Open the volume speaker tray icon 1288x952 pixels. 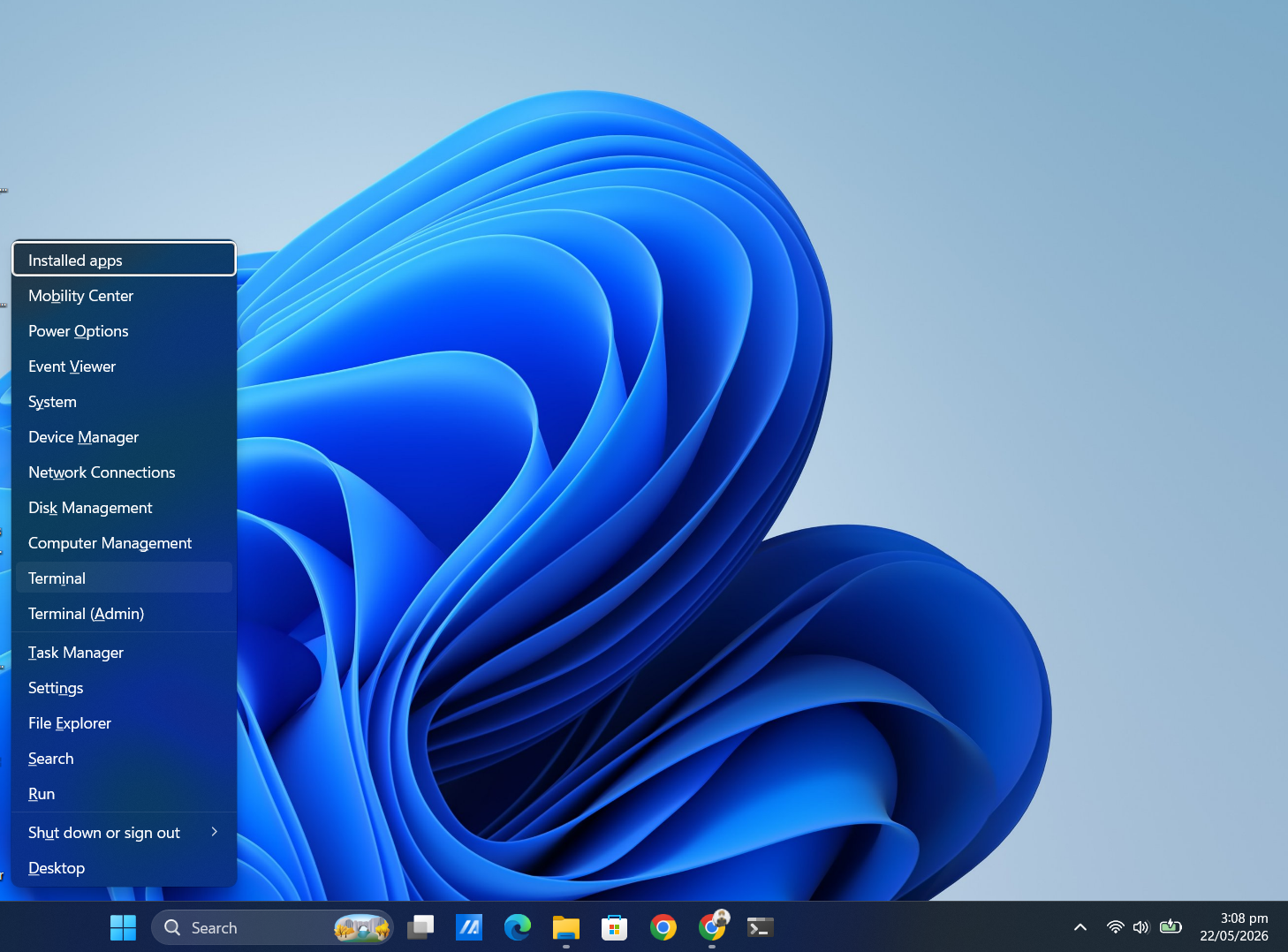tap(1140, 927)
